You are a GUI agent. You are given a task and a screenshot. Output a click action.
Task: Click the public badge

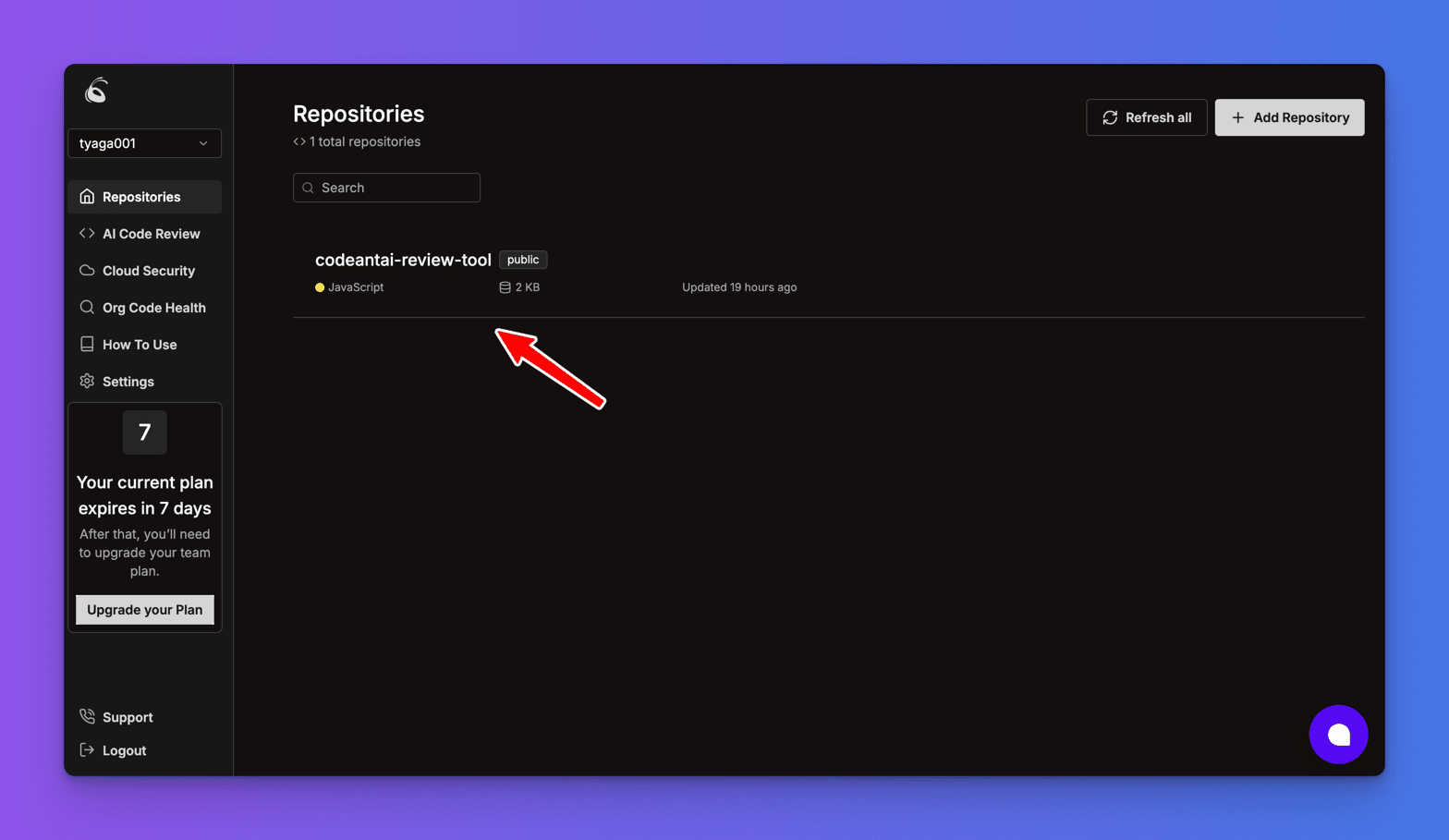point(523,260)
